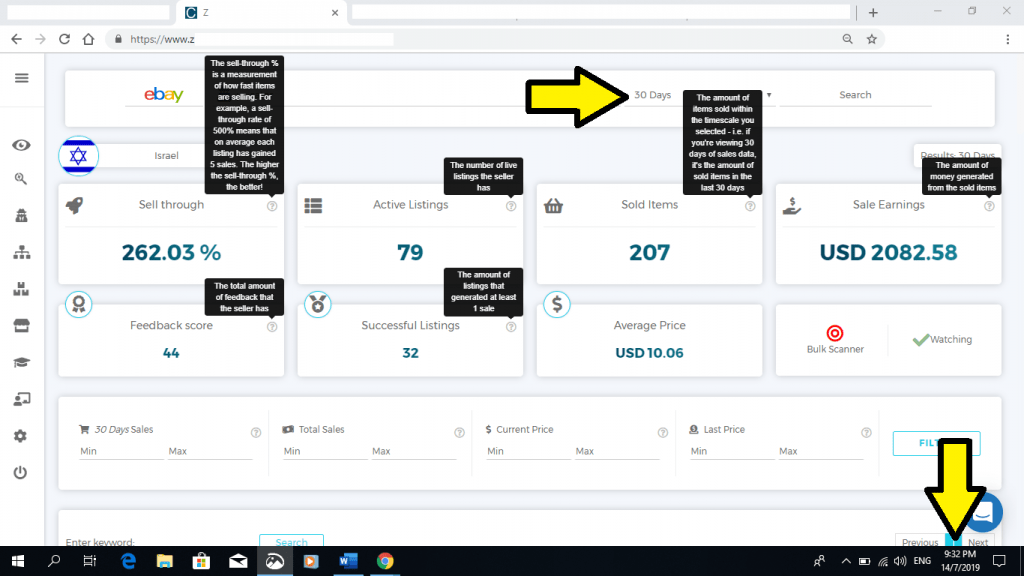Open the 30 Days timescale dropdown
This screenshot has width=1024, height=576.
[x=700, y=95]
